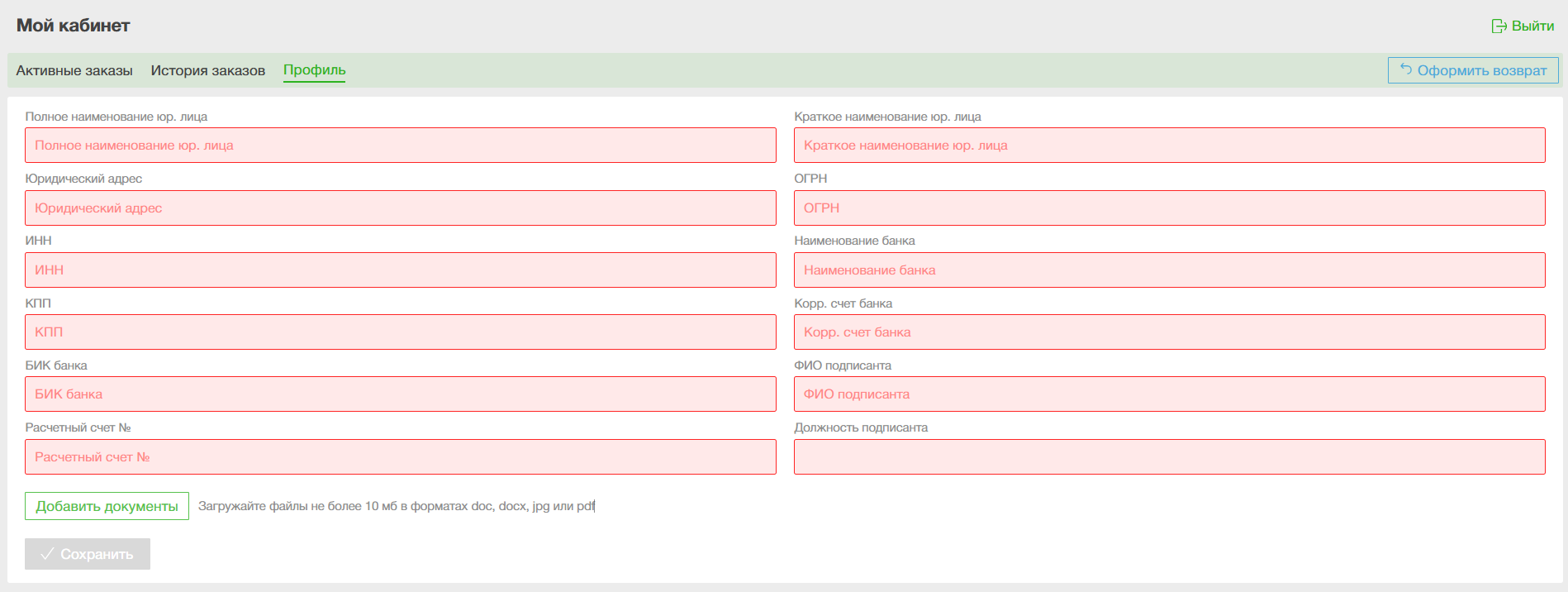Viewport: 1568px width, 592px height.
Task: Click the checkmark icon on Сохранить
Action: 47,554
